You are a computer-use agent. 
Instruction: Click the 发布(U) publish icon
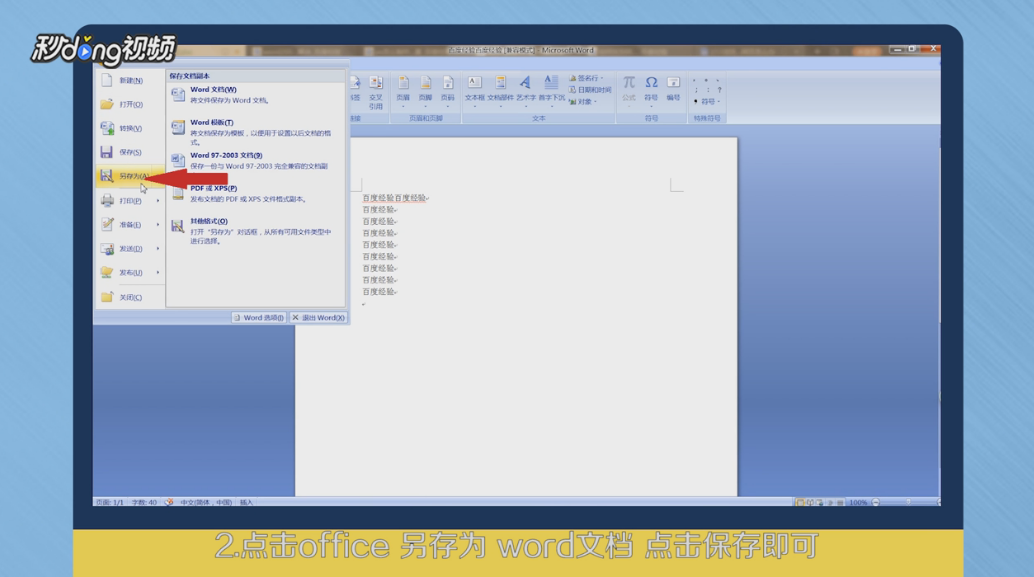pos(107,272)
